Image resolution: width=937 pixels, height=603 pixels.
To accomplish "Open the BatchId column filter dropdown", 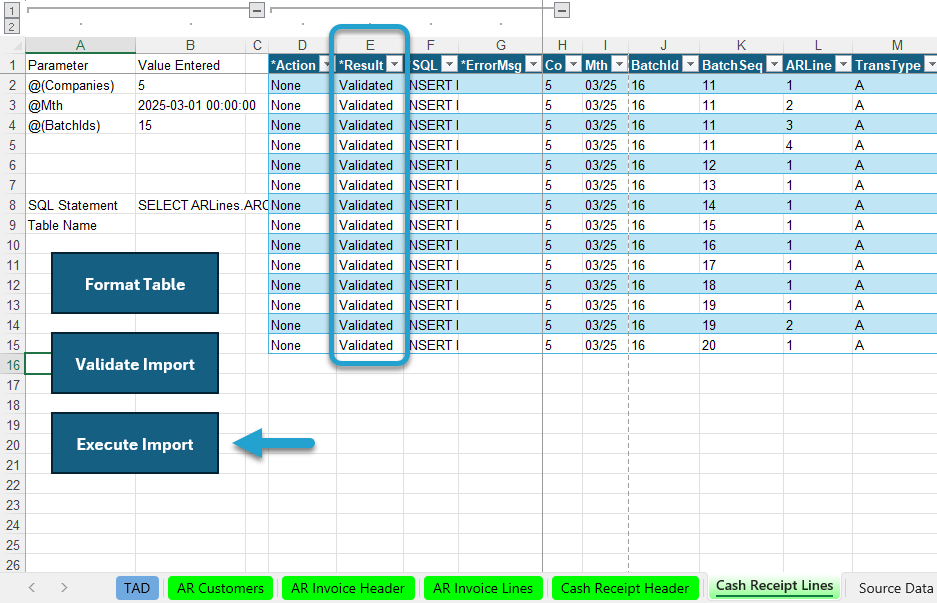I will click(x=690, y=65).
